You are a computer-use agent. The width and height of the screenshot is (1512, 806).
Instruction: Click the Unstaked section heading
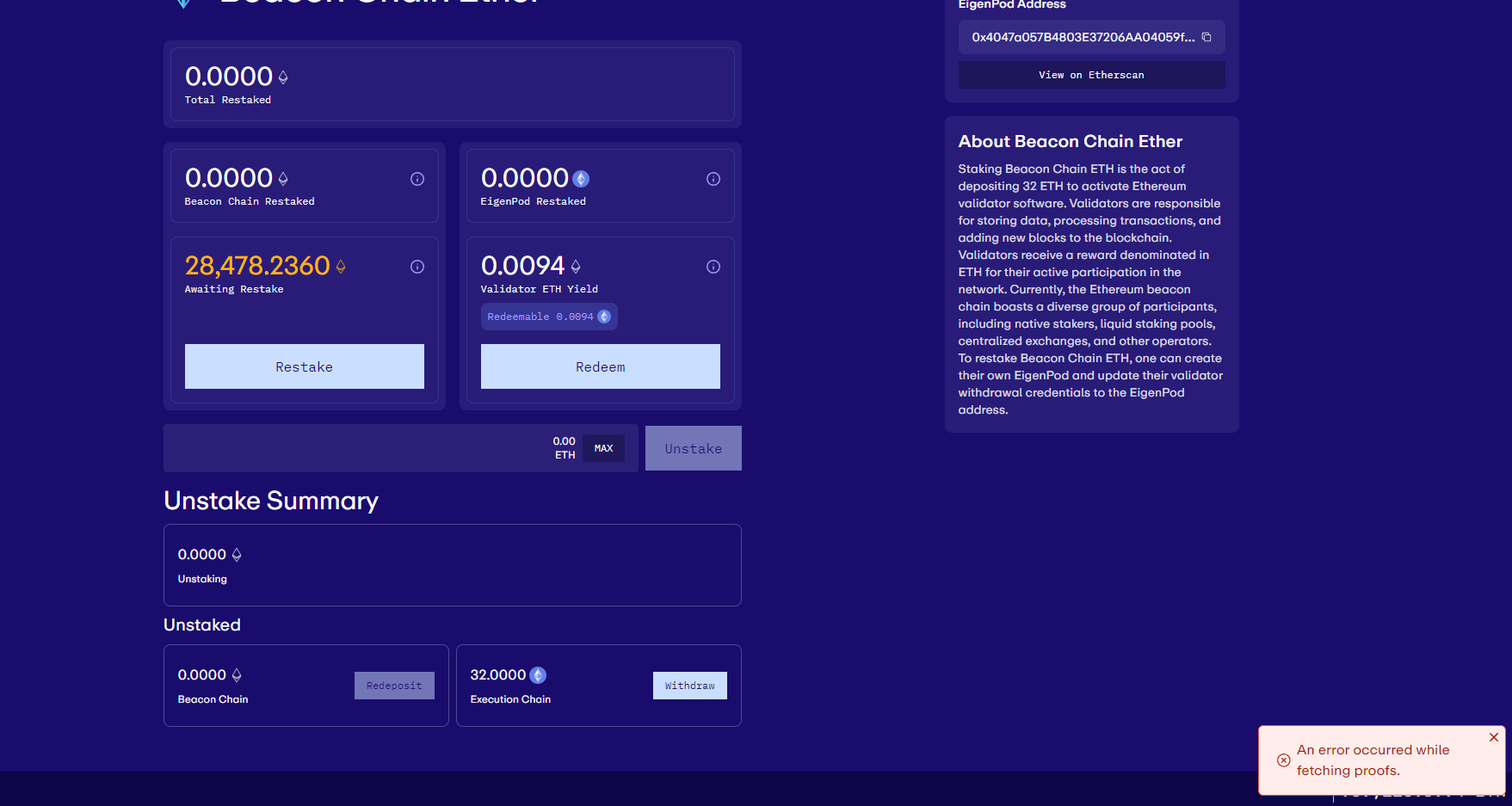(202, 625)
